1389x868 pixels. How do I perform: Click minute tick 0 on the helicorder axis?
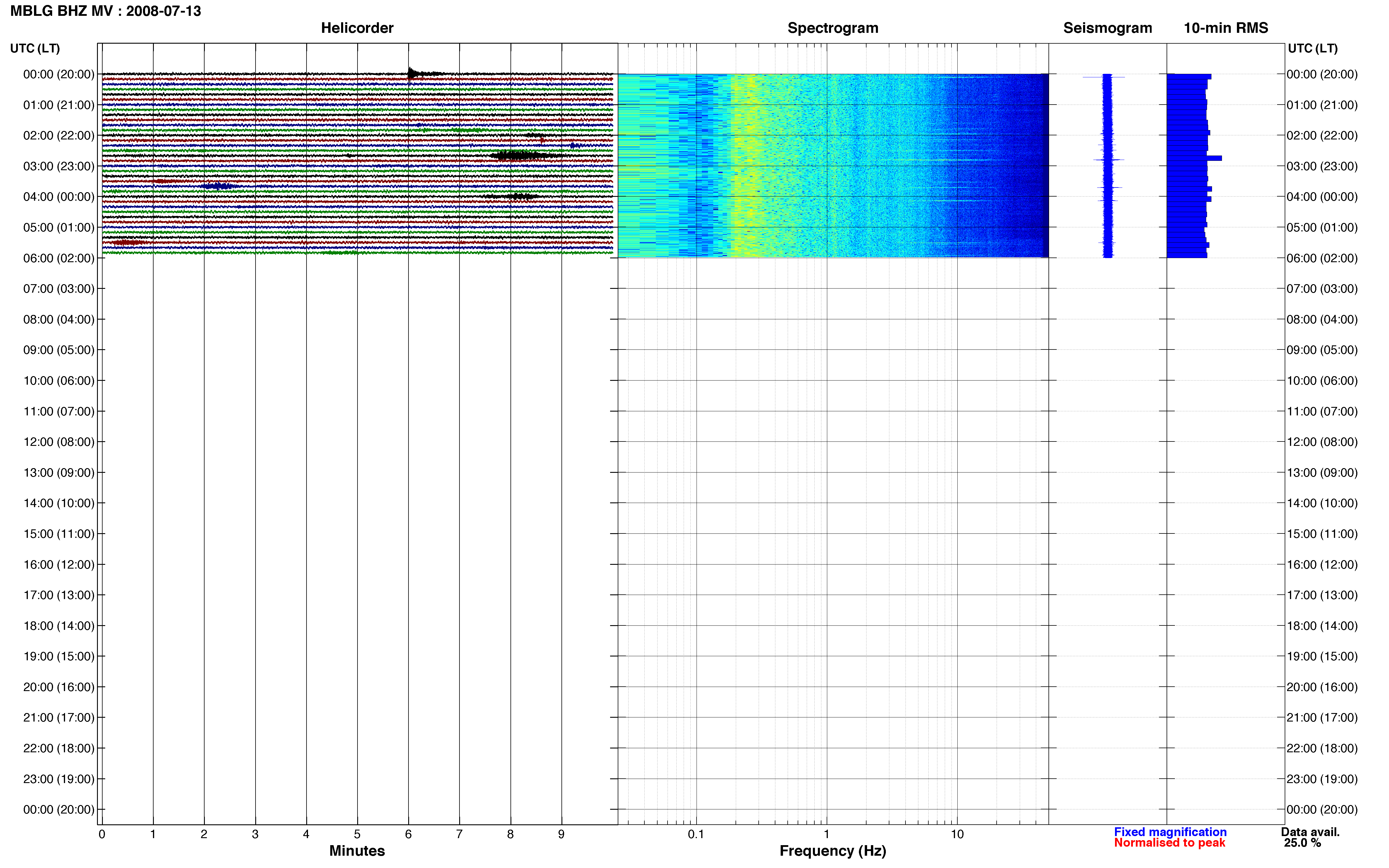click(x=102, y=834)
